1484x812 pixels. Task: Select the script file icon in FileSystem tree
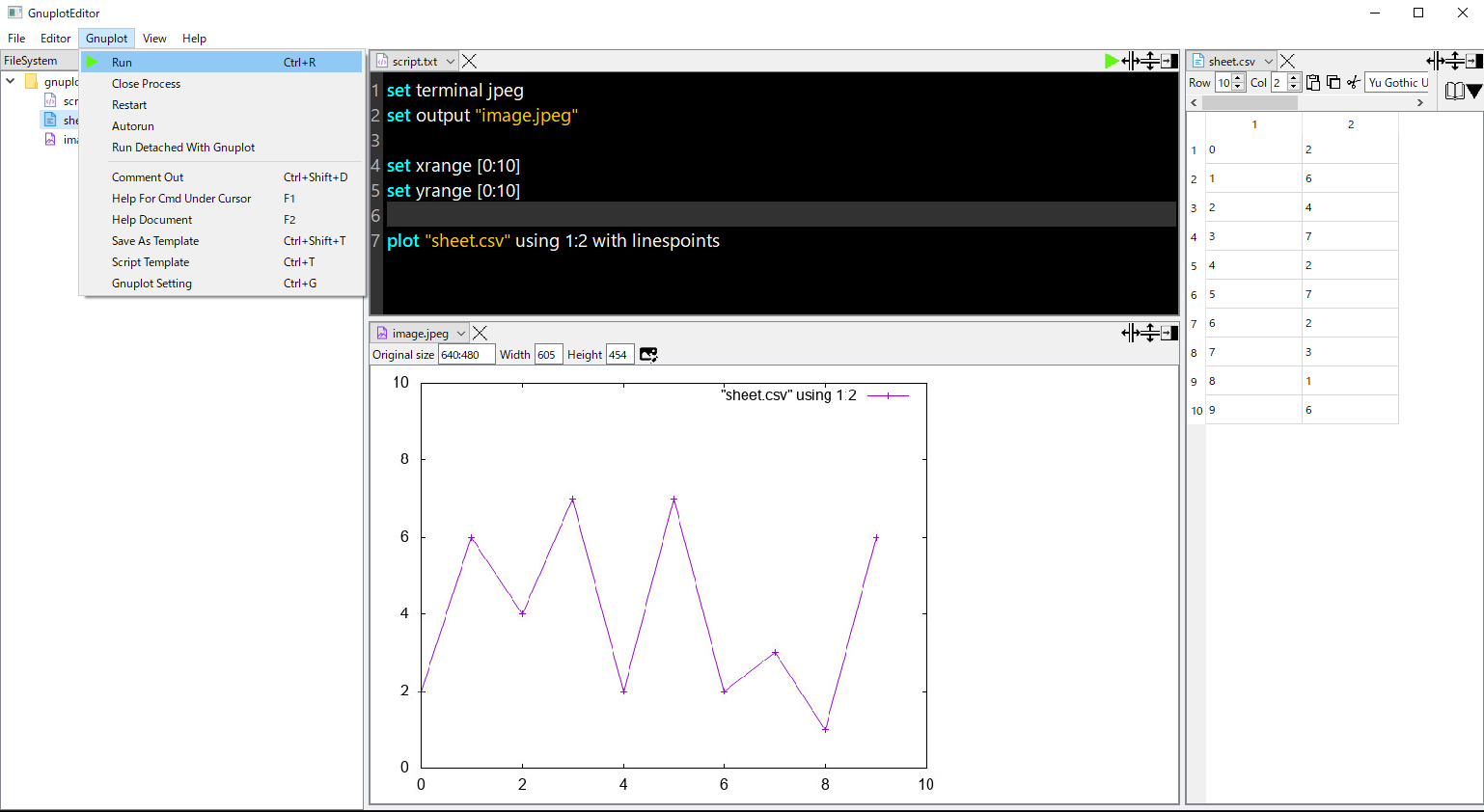pyautogui.click(x=50, y=100)
